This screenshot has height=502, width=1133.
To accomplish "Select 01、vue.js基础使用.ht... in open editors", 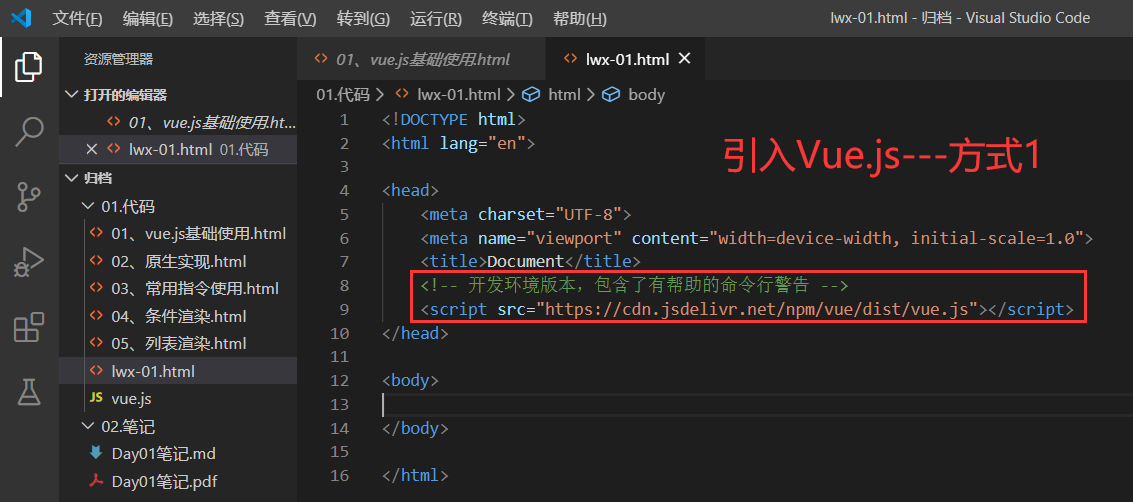I will click(x=212, y=122).
